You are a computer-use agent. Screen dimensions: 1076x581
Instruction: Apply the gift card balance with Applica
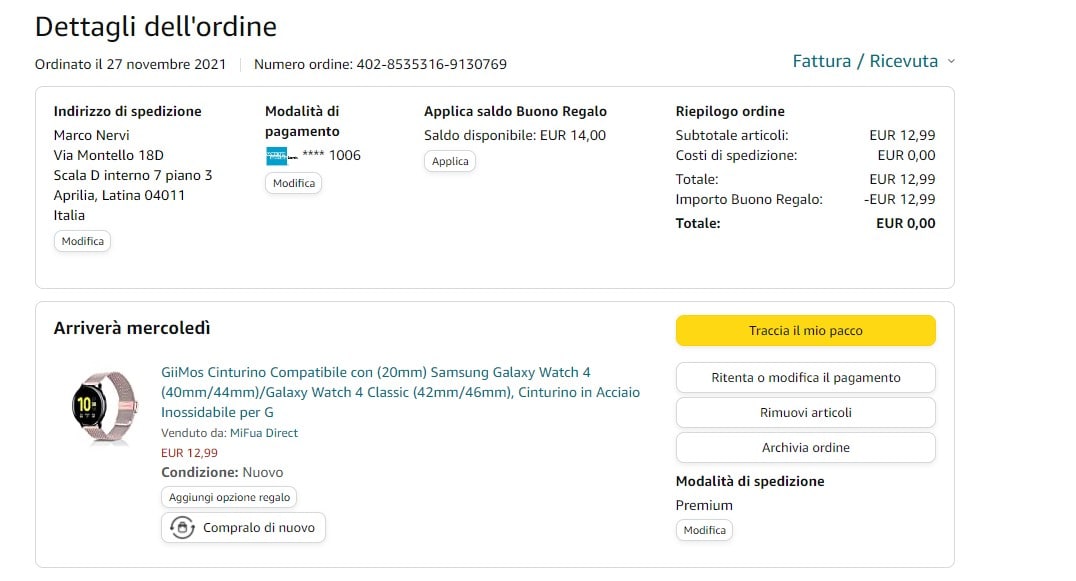(450, 161)
